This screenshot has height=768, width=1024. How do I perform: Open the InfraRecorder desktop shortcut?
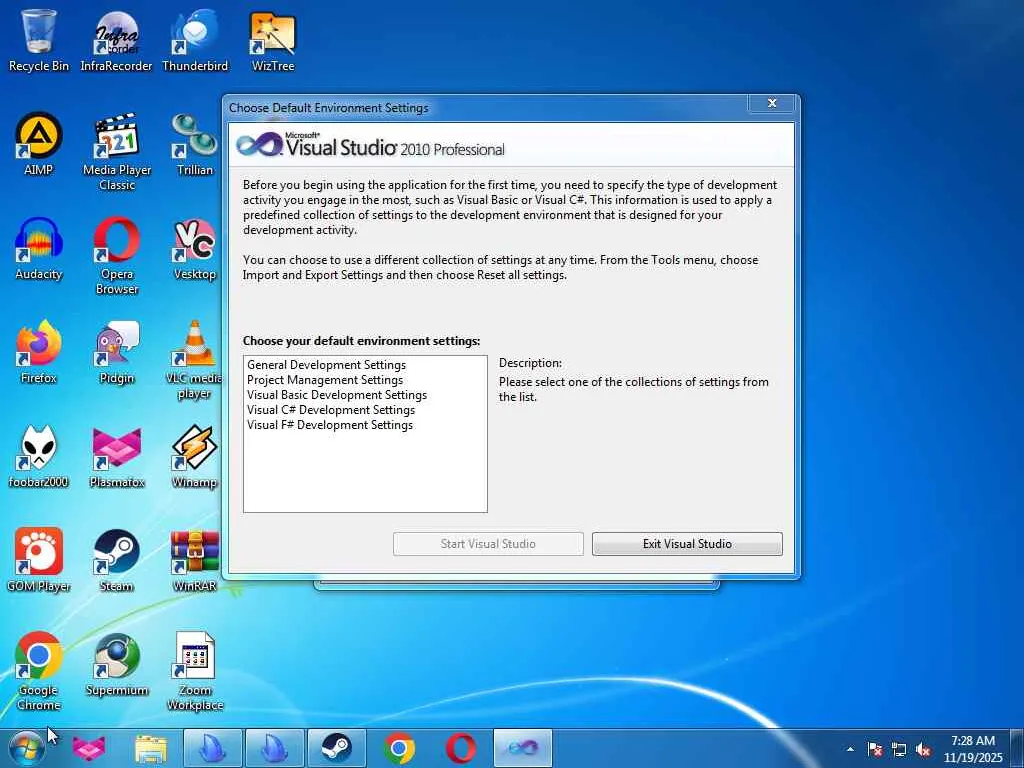click(116, 40)
